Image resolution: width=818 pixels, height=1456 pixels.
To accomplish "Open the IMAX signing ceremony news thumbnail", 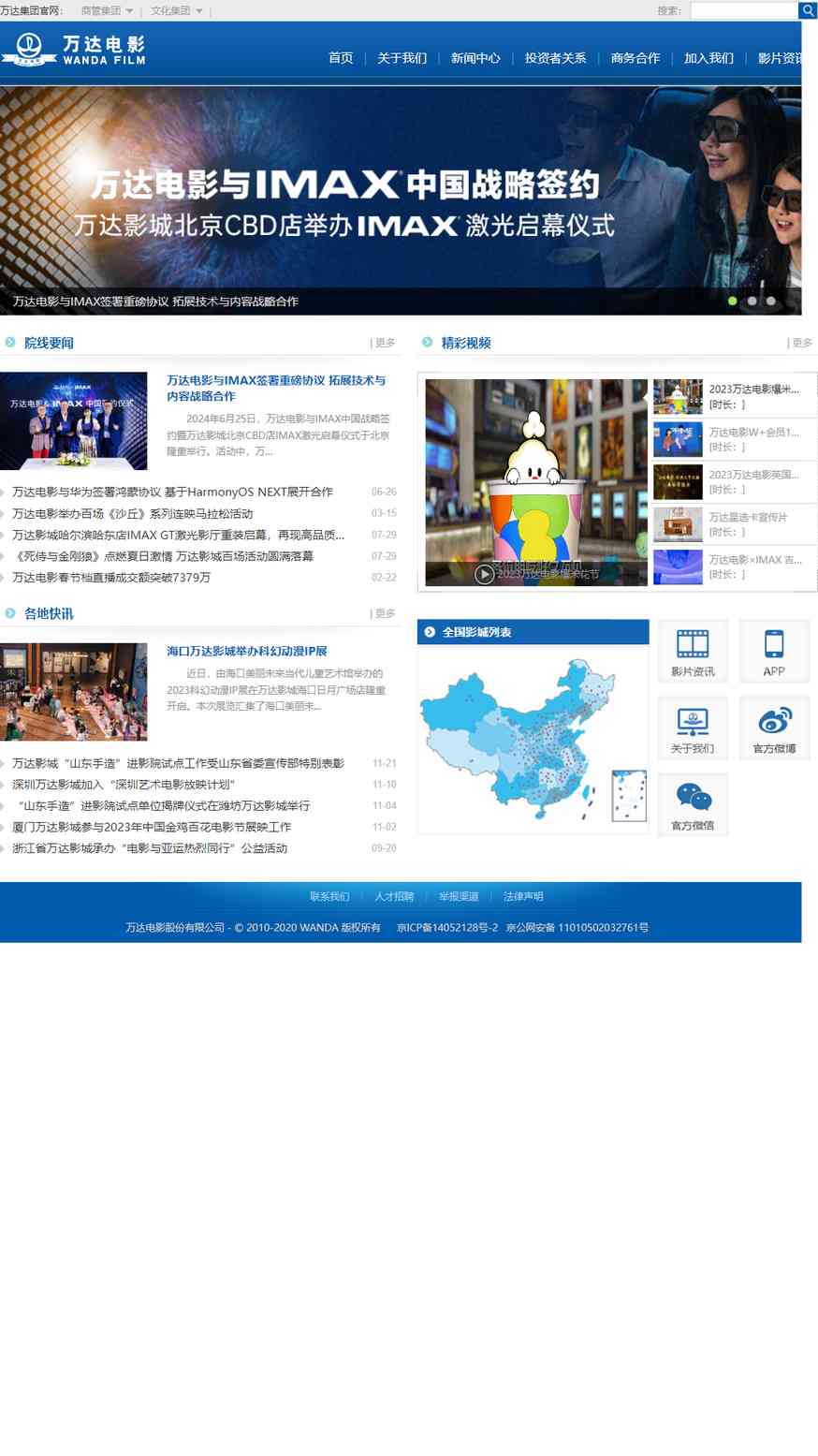I will click(74, 421).
